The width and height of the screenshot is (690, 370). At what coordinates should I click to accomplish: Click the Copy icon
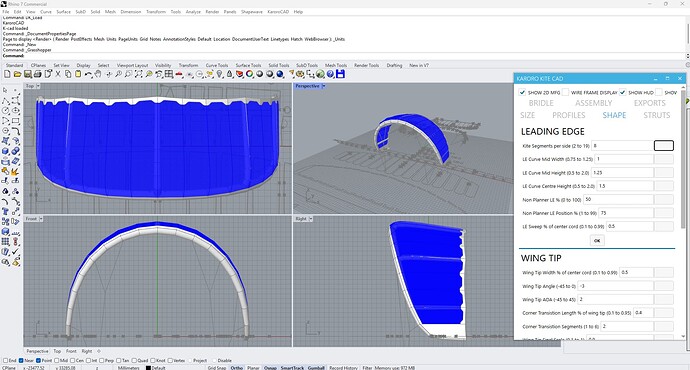click(x=68, y=74)
